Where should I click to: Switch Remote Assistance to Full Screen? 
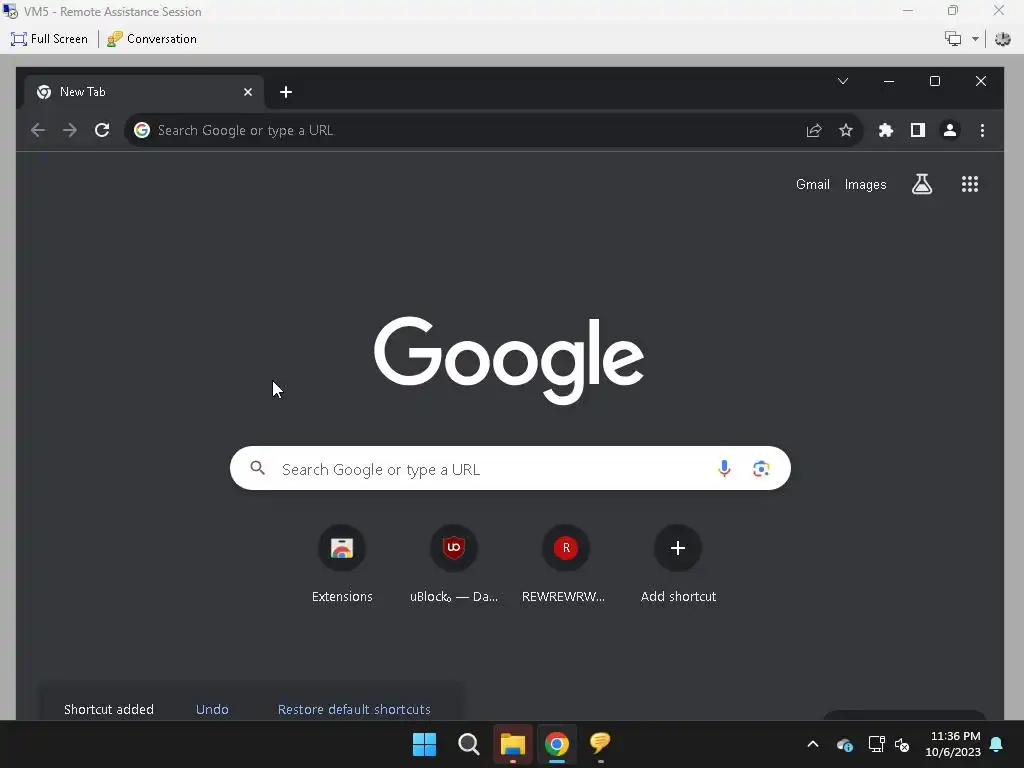49,39
